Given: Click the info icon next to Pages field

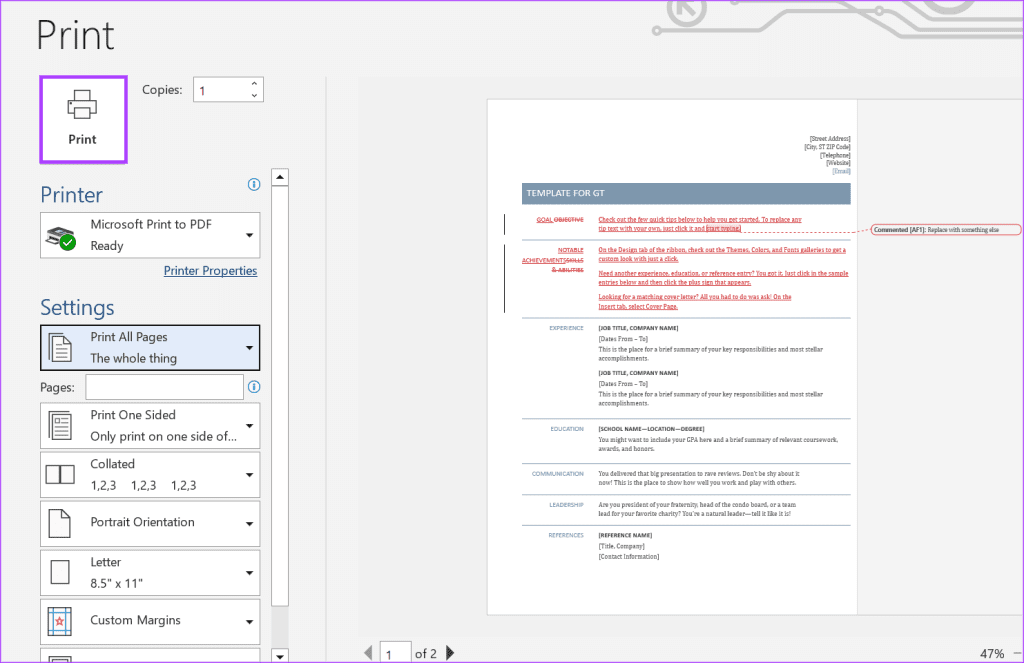Looking at the screenshot, I should pos(254,387).
